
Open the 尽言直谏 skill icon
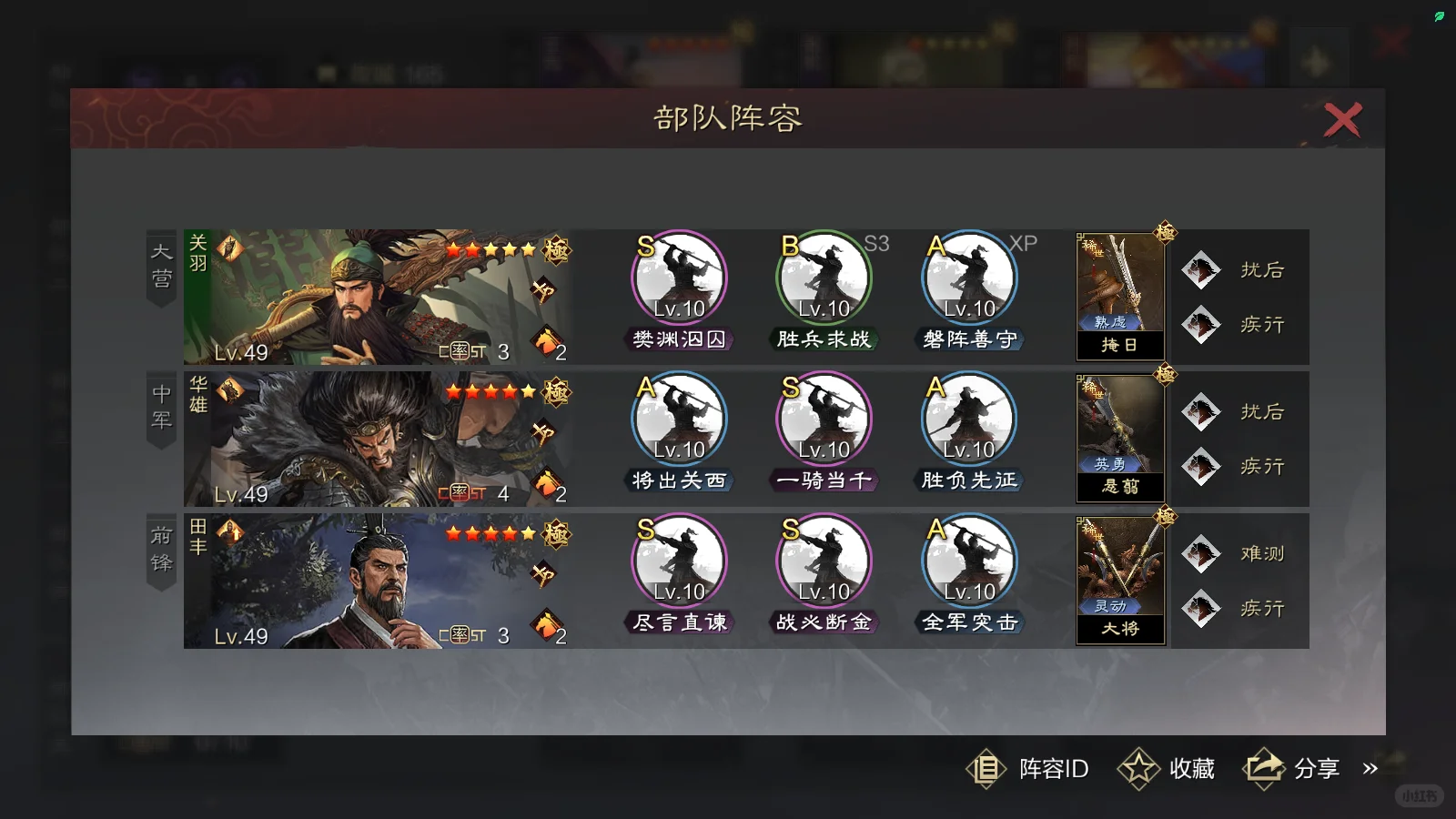(x=679, y=561)
